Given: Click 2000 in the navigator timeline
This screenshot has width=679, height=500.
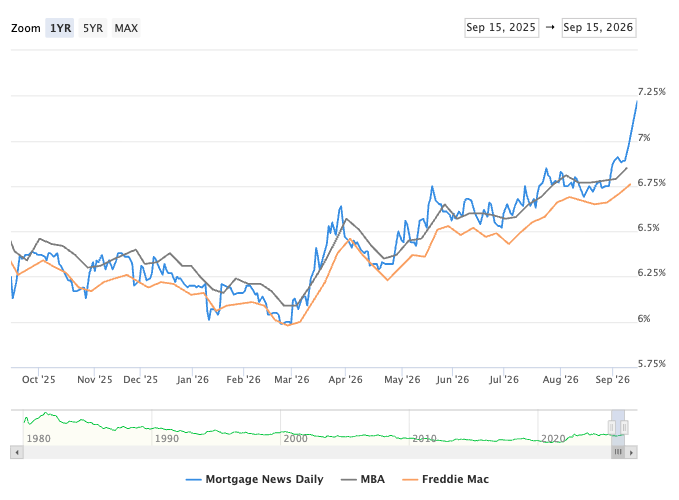Looking at the screenshot, I should coord(295,439).
